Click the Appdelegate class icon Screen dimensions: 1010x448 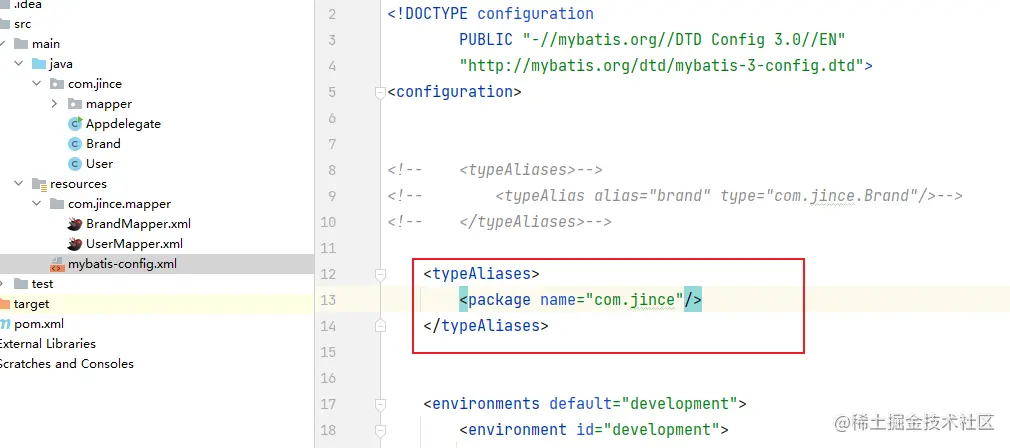[75, 124]
